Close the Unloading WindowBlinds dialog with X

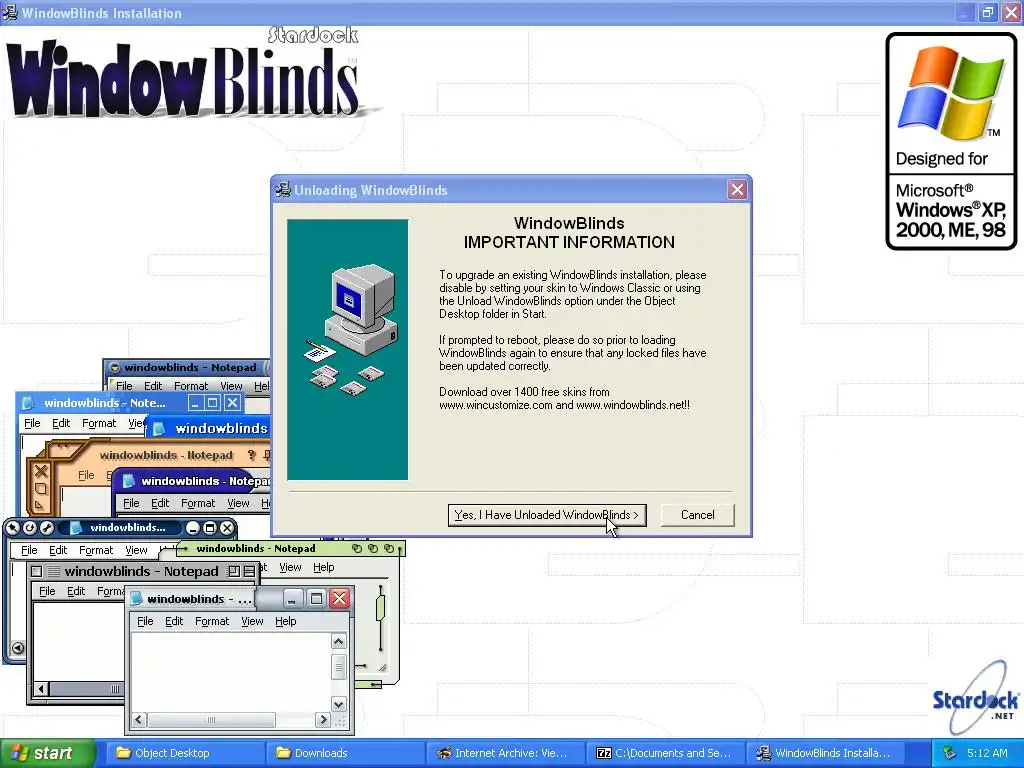pos(737,190)
